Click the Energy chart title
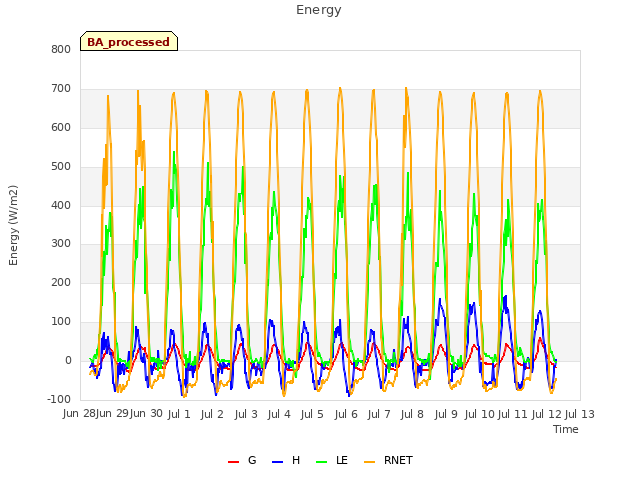 click(318, 10)
